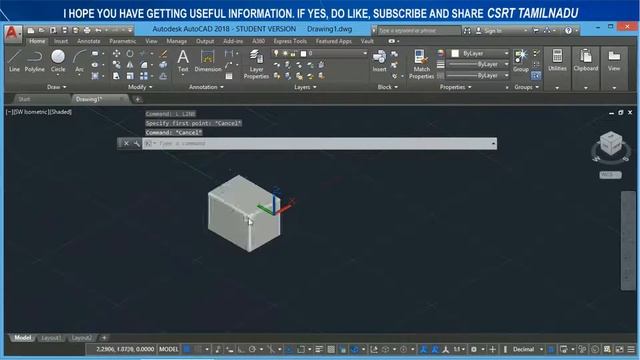
Task: Click the Scale tool in Modify panel
Action: click(x=130, y=76)
